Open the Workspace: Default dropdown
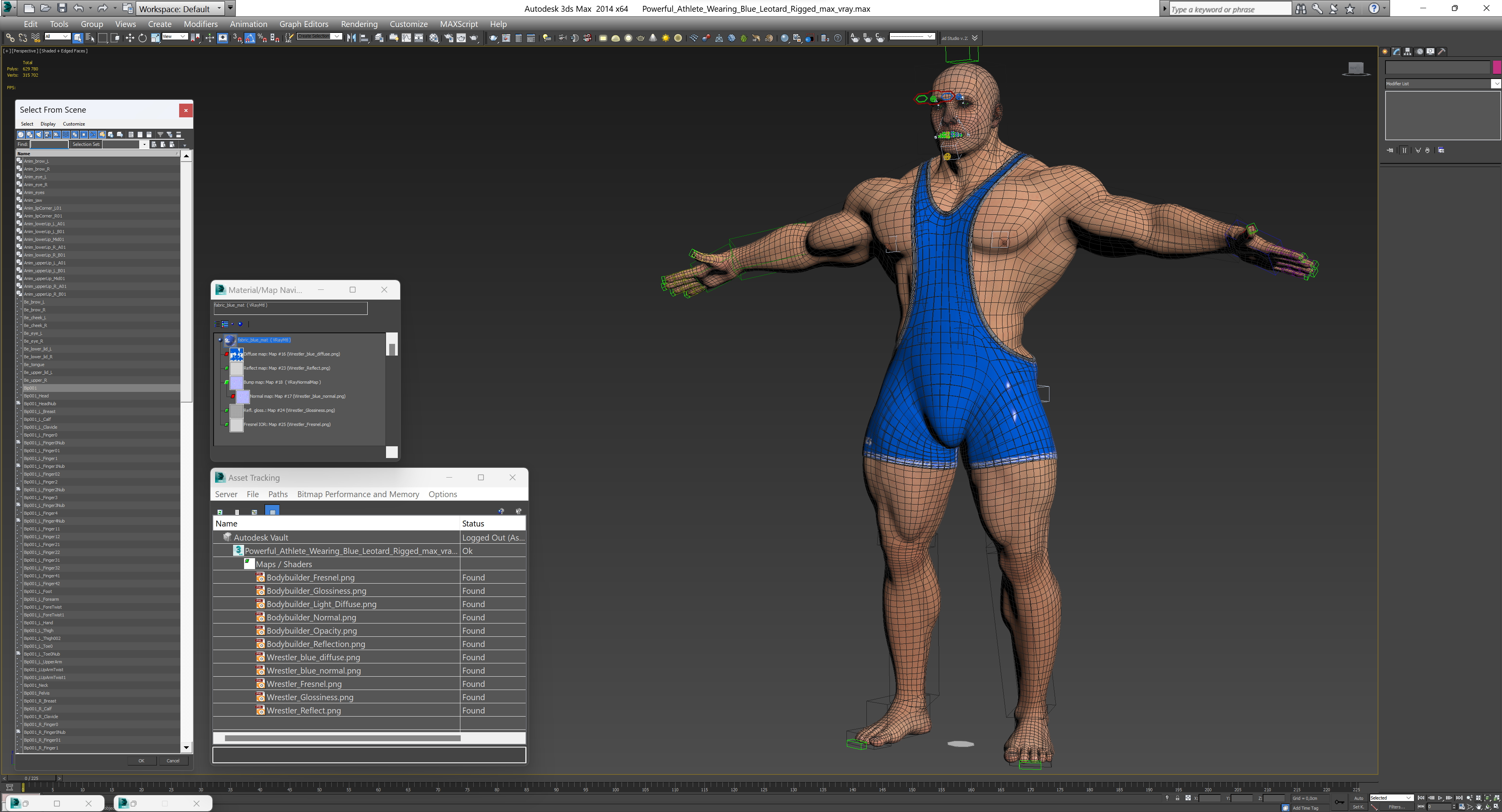1502x812 pixels. click(180, 9)
